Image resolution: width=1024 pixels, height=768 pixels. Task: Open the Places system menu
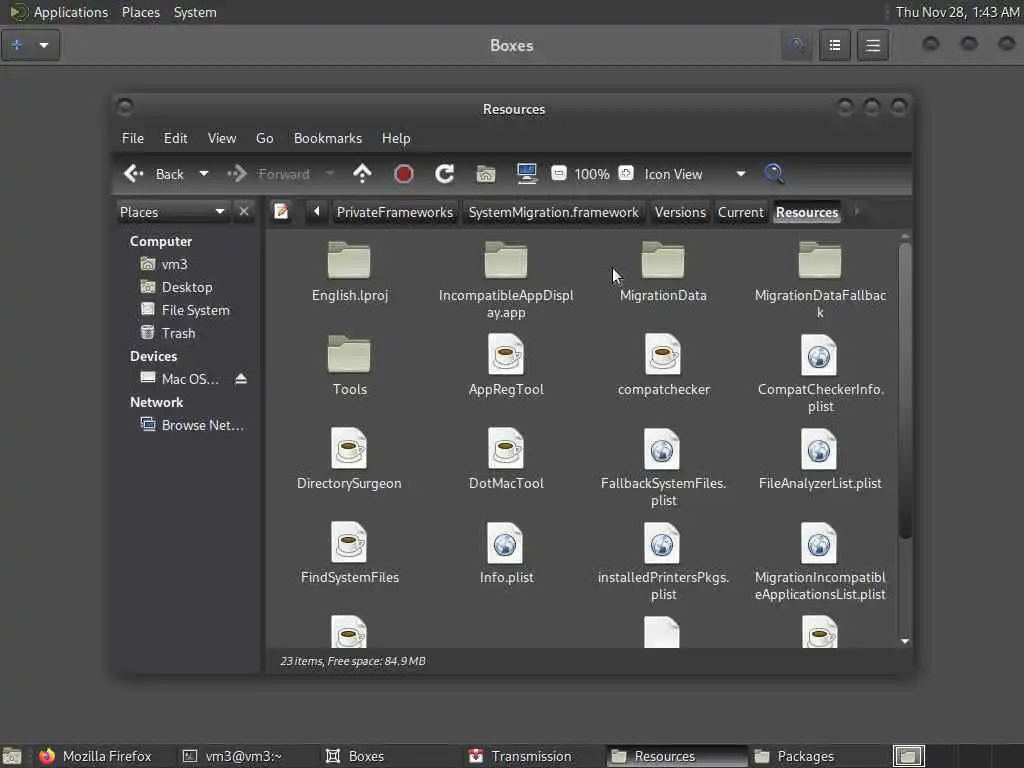tap(141, 12)
